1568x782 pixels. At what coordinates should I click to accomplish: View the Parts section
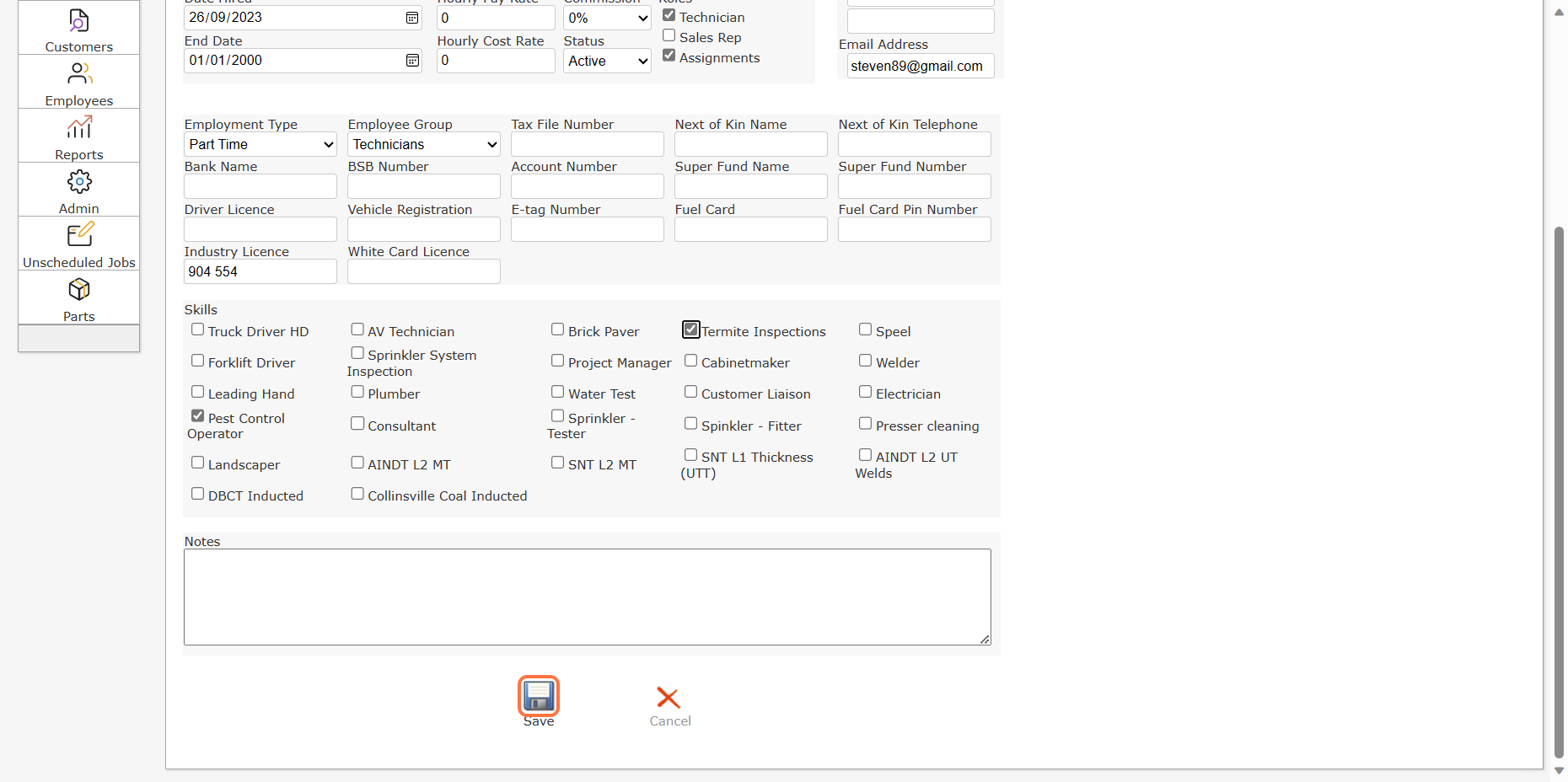pos(78,297)
